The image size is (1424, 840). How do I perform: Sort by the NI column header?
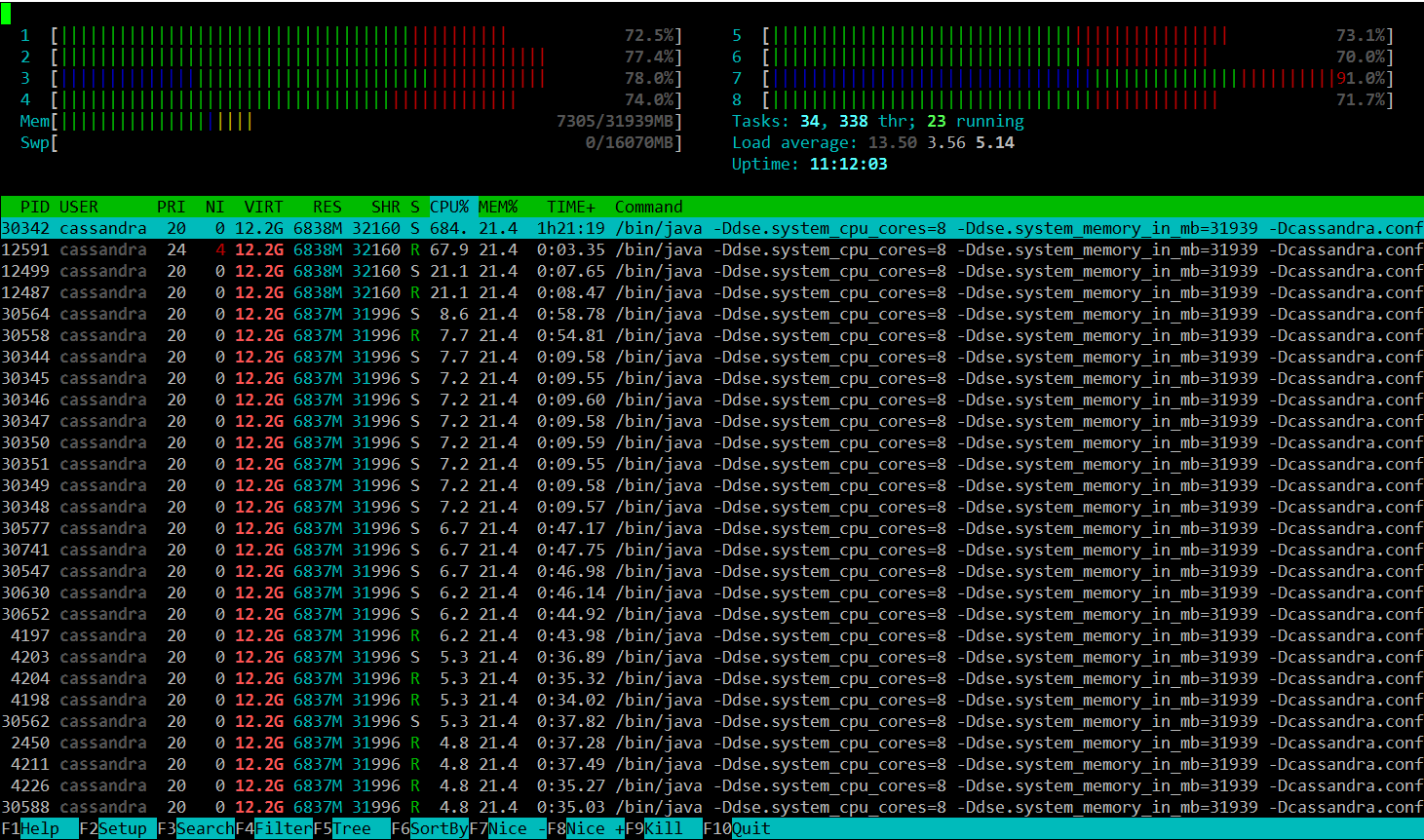(x=215, y=207)
